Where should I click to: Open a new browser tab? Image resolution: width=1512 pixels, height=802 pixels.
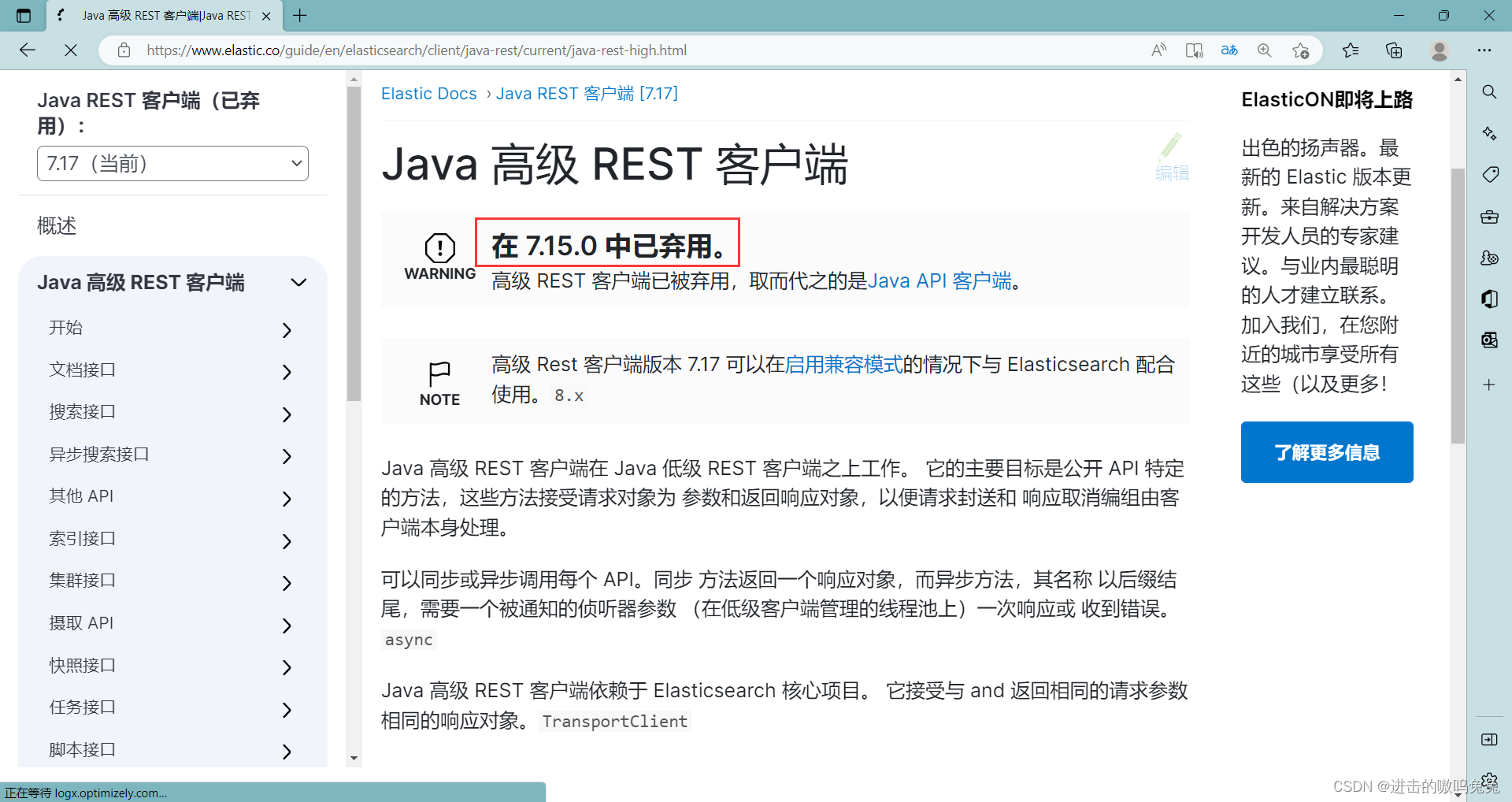pyautogui.click(x=300, y=15)
